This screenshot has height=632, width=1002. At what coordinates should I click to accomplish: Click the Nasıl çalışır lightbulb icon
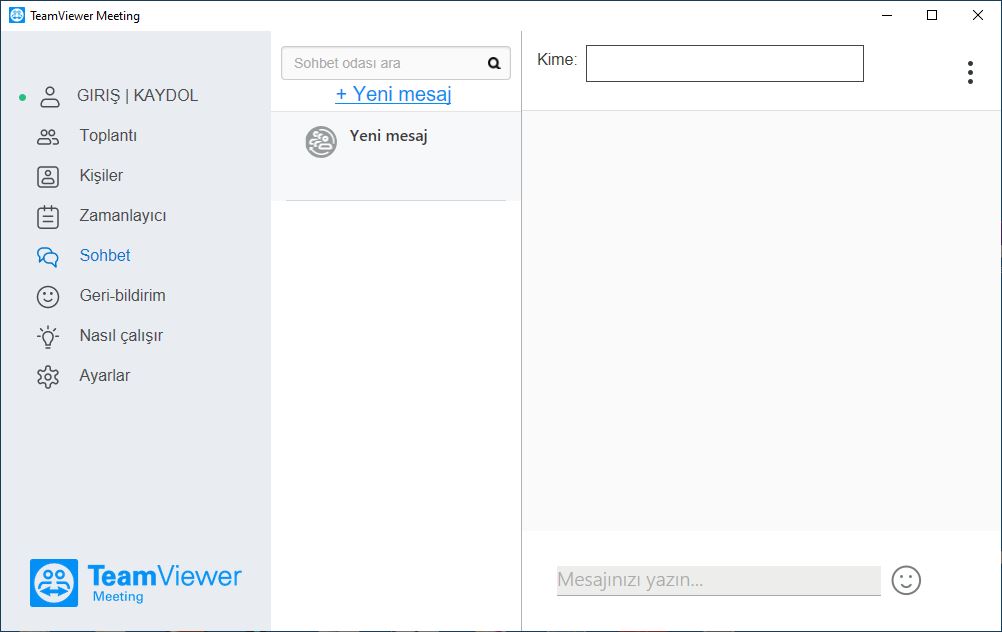pos(48,336)
